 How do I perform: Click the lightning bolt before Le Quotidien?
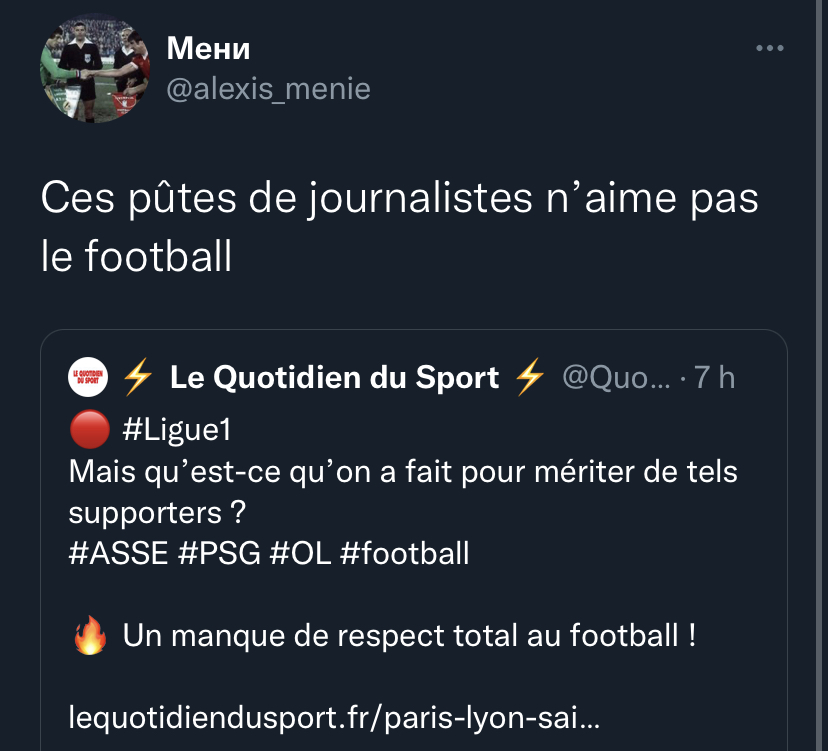click(x=137, y=377)
